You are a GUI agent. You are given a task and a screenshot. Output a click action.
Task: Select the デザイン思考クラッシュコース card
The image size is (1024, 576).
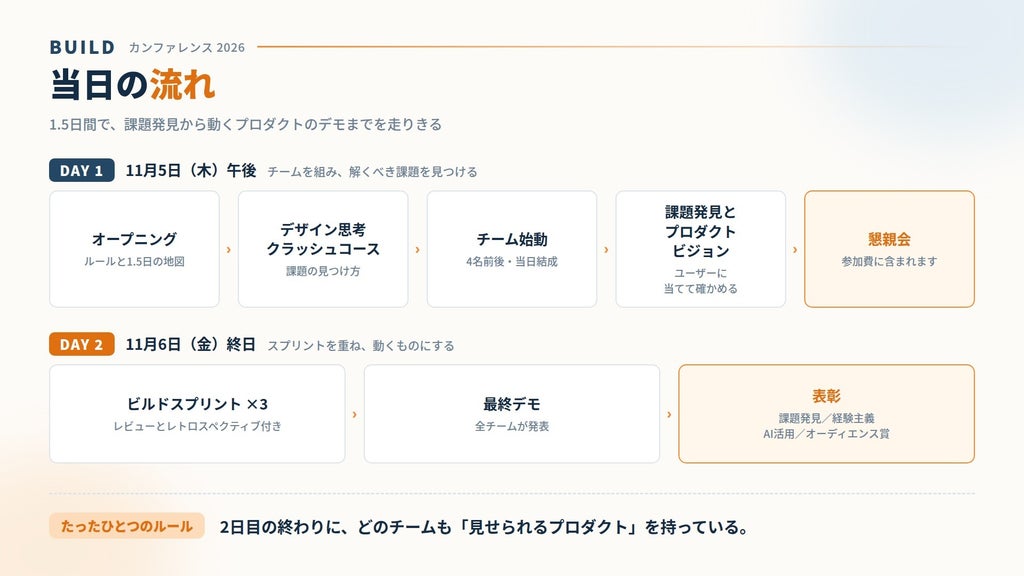point(323,249)
